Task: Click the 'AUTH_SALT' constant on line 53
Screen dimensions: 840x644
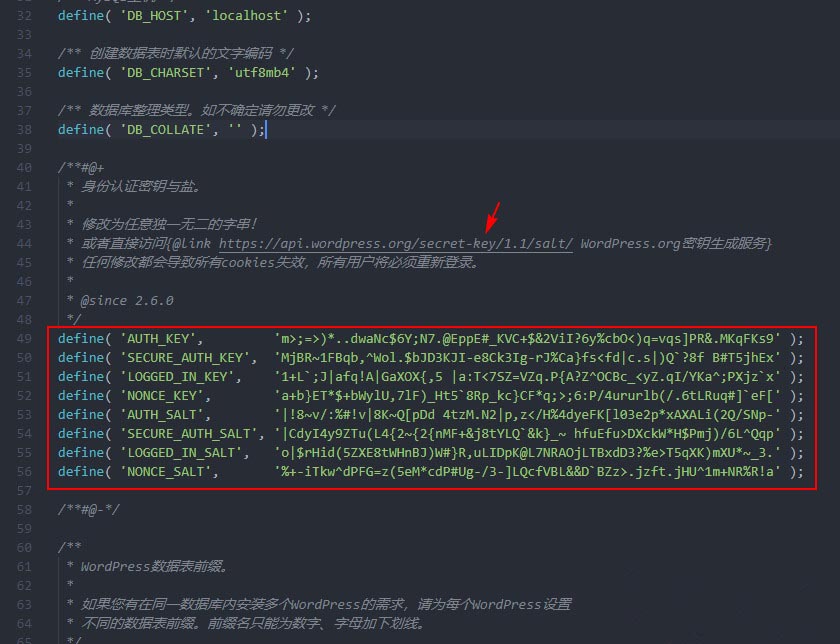Action: click(161, 414)
